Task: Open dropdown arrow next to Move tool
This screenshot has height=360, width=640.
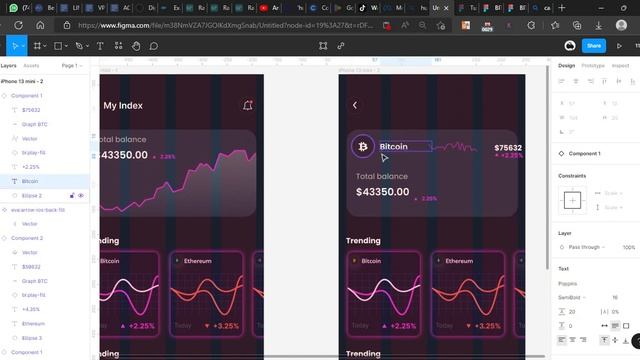Action: tap(23, 46)
